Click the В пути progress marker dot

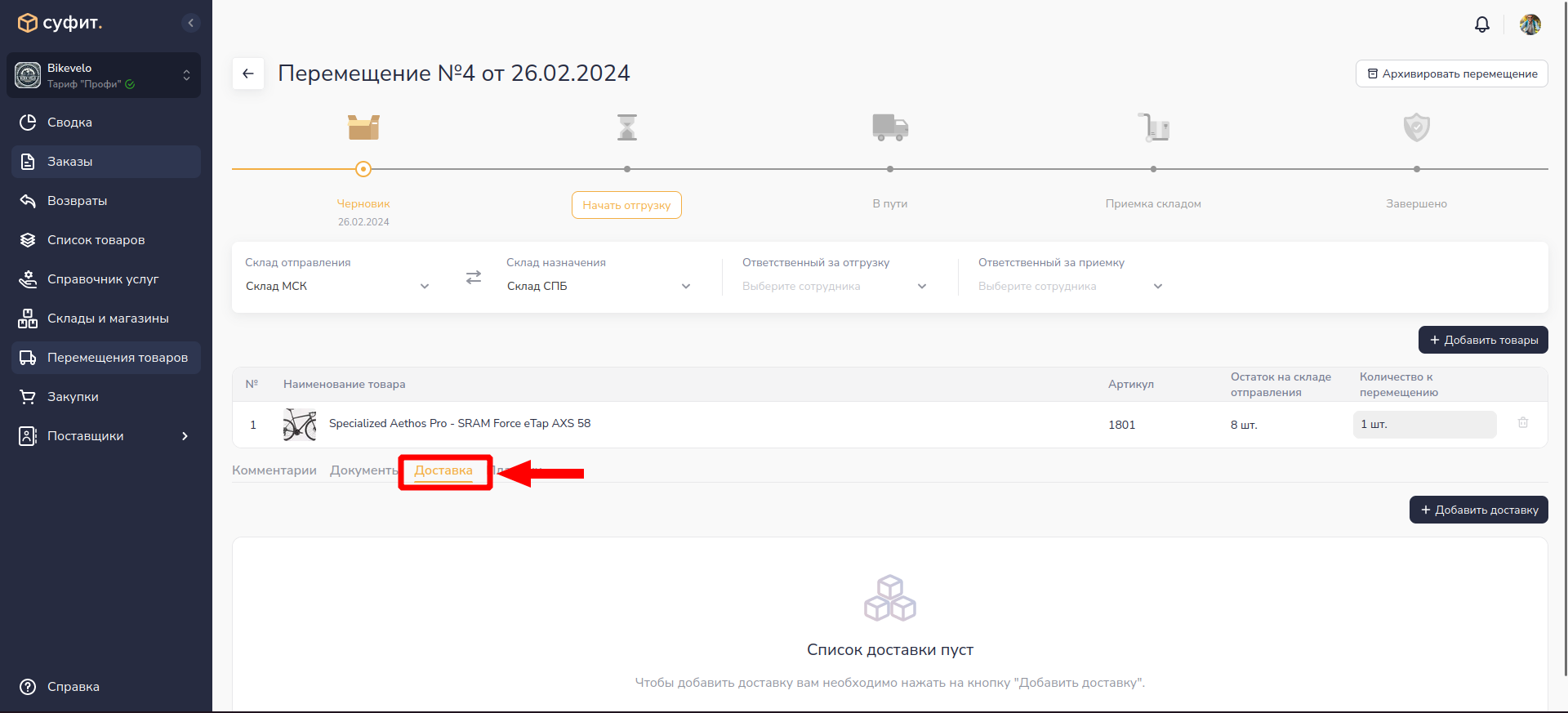(890, 169)
